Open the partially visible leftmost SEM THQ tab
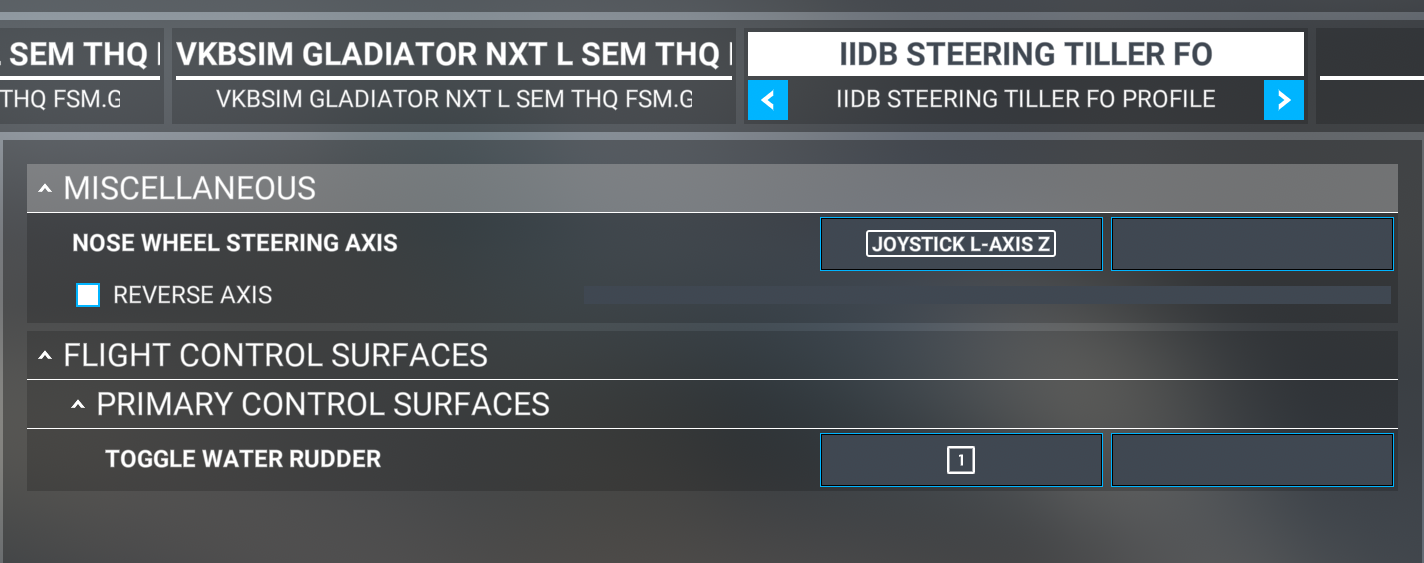1424x563 pixels. click(80, 54)
